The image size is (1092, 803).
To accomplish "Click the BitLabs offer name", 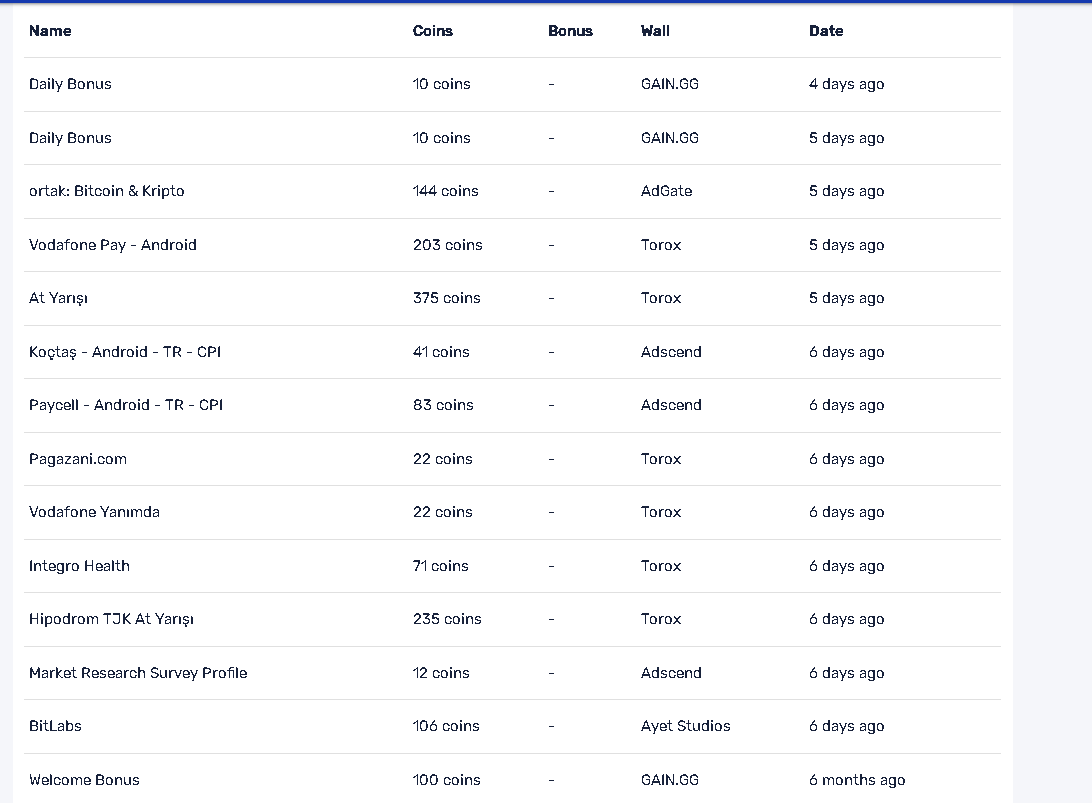I will 55,726.
